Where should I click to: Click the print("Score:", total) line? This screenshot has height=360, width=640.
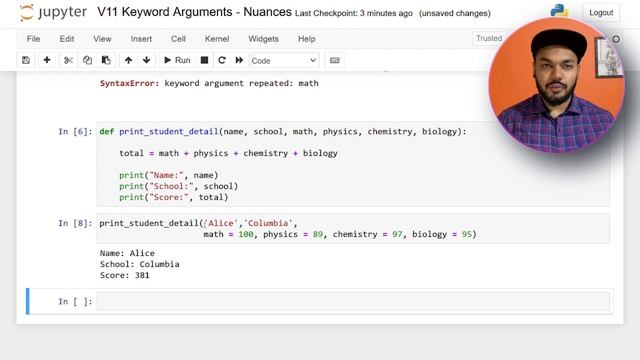coord(173,197)
